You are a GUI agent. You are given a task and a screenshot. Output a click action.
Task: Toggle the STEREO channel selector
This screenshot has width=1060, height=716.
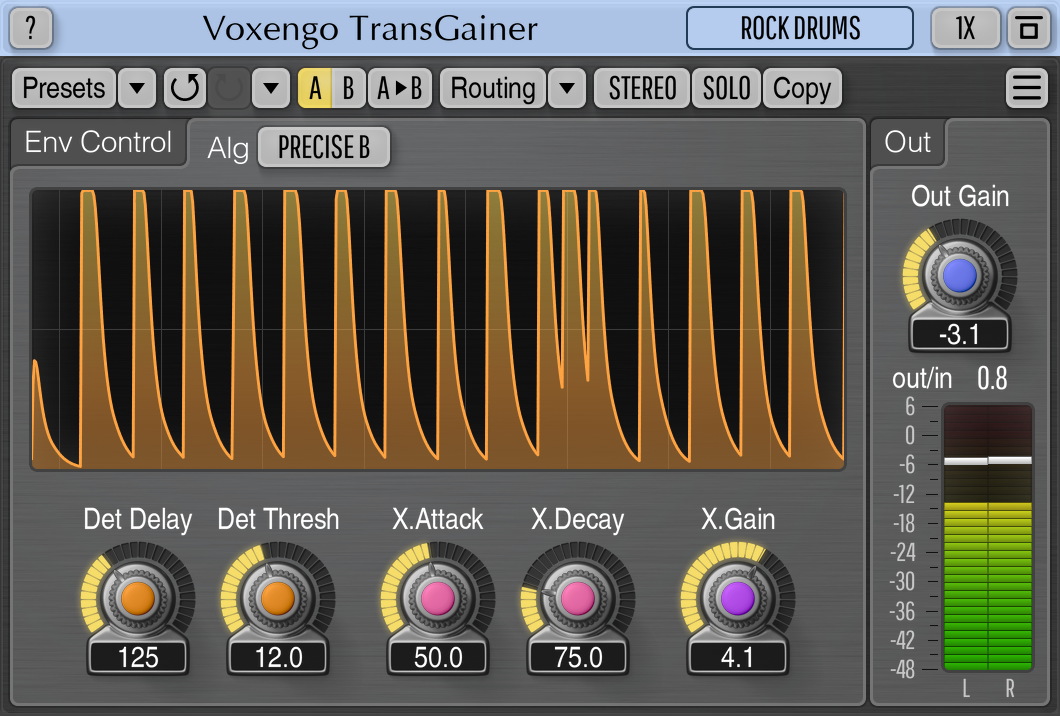coord(641,88)
